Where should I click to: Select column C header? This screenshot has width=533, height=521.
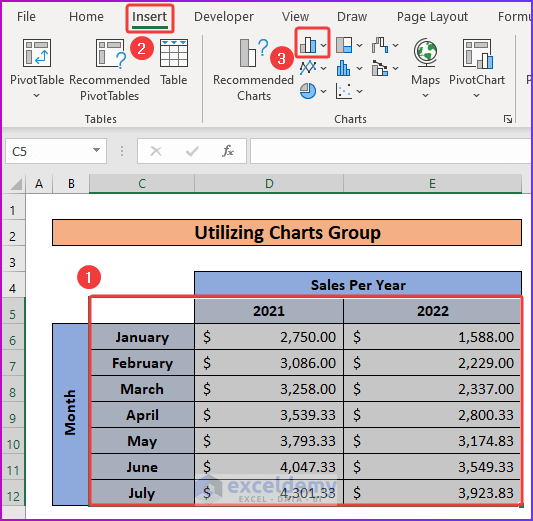point(142,184)
